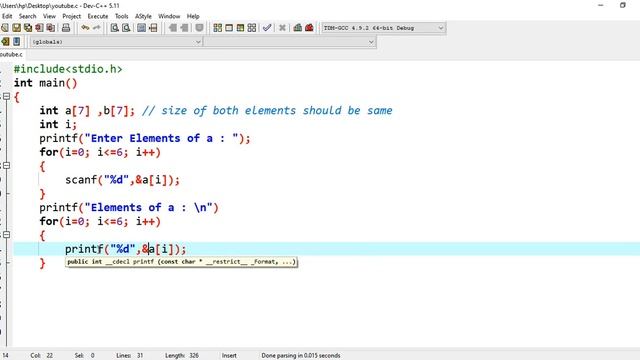Collapse the first for-loop fold marker
640x360 pixels.
coord(7,166)
